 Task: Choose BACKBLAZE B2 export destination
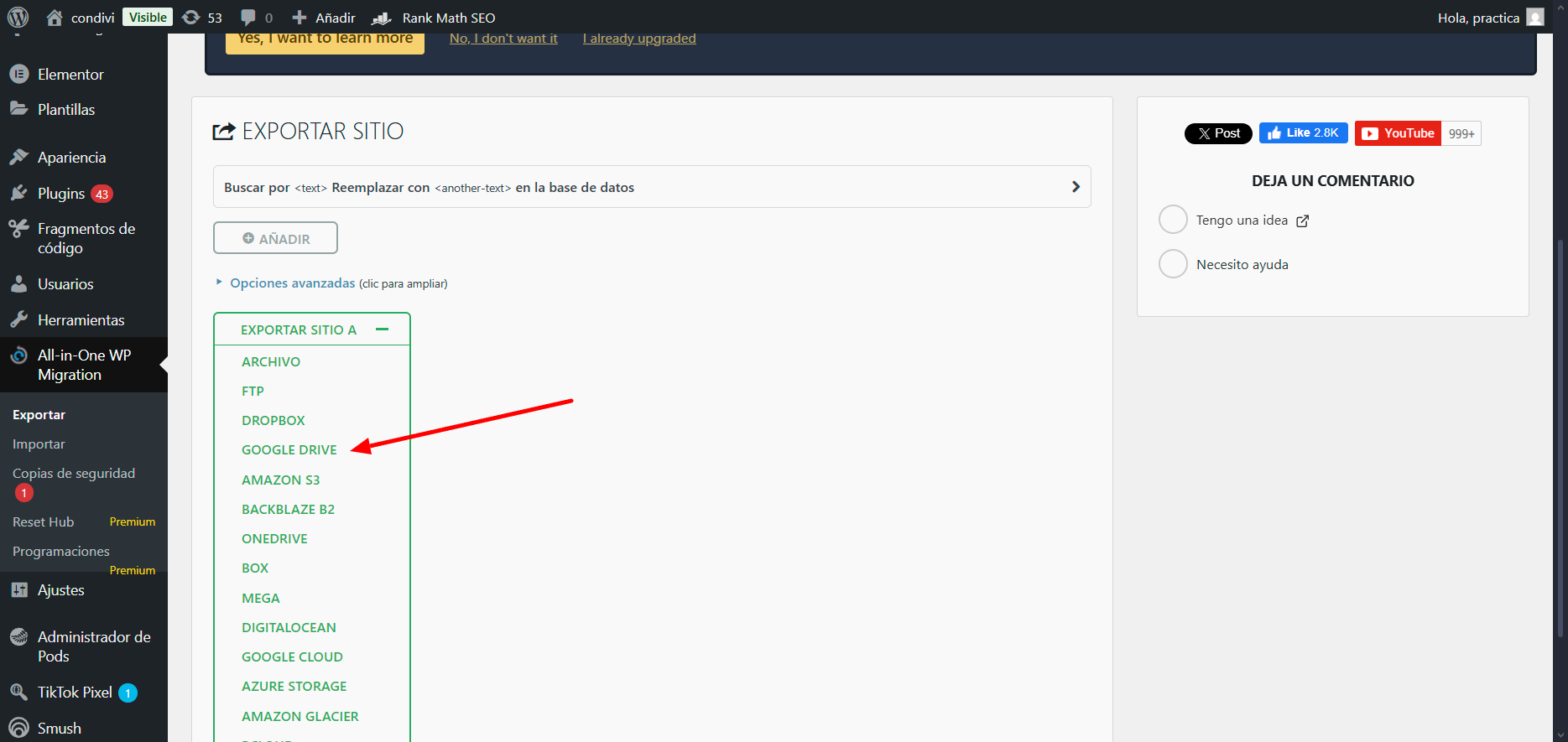288,509
